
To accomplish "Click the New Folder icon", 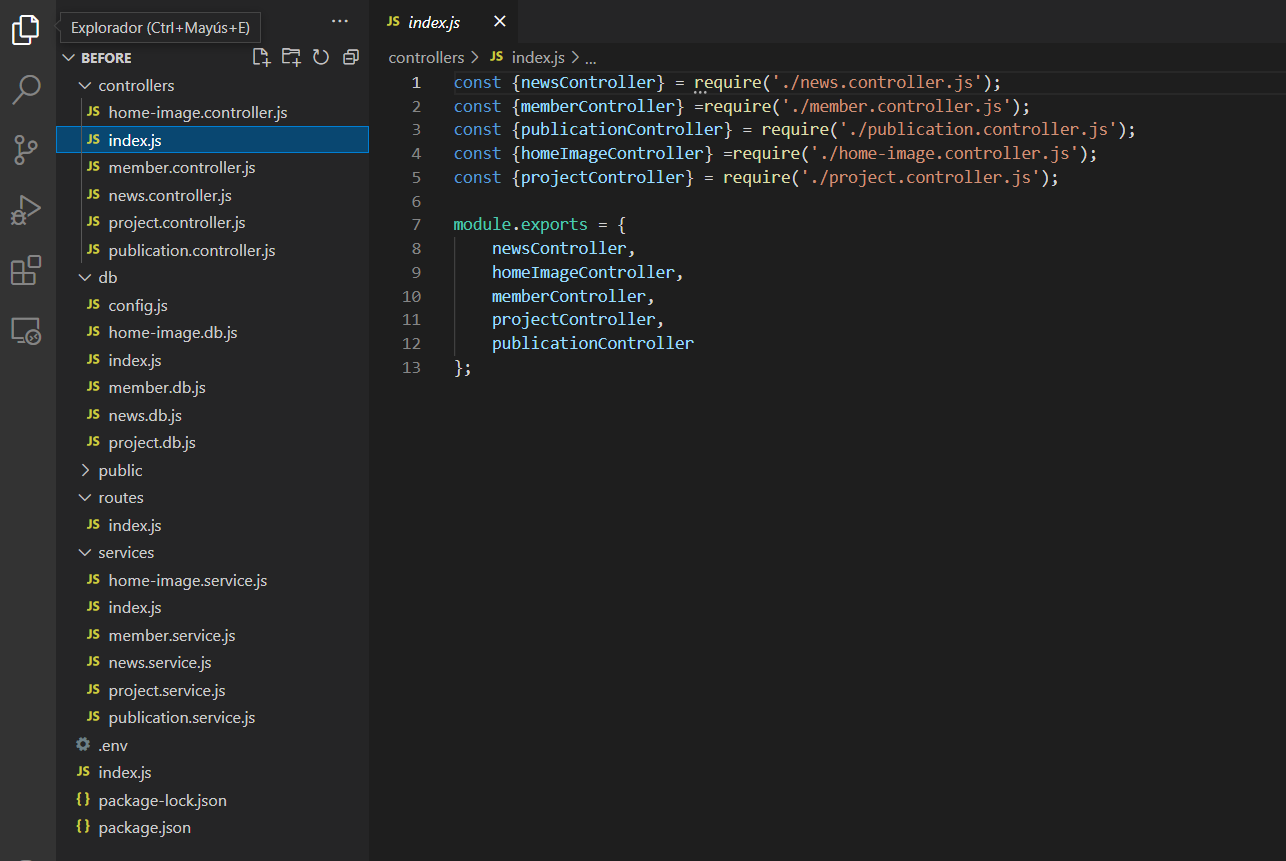I will coord(291,57).
